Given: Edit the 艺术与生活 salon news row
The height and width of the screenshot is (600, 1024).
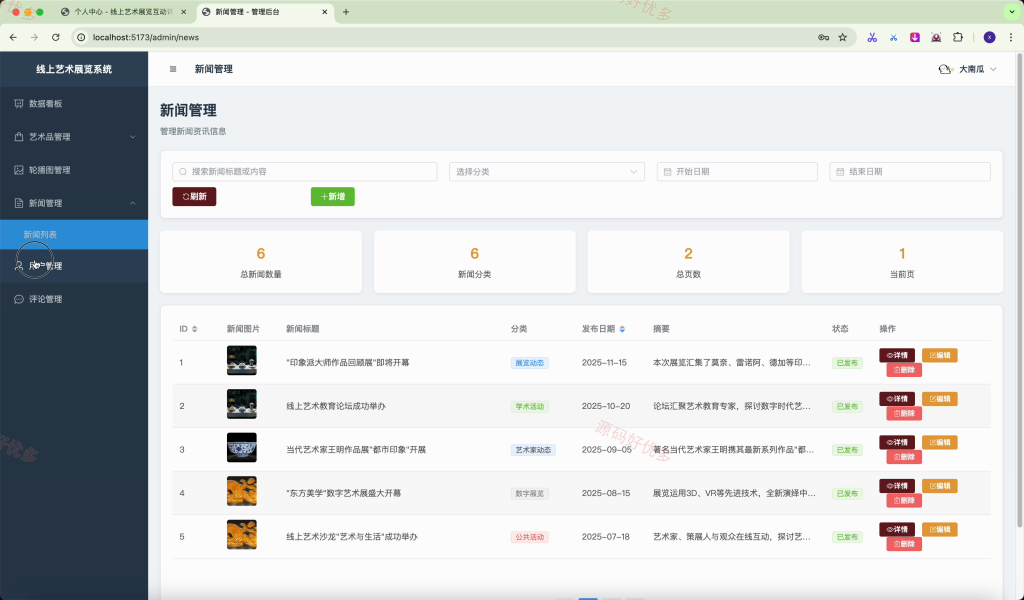Looking at the screenshot, I should (940, 529).
